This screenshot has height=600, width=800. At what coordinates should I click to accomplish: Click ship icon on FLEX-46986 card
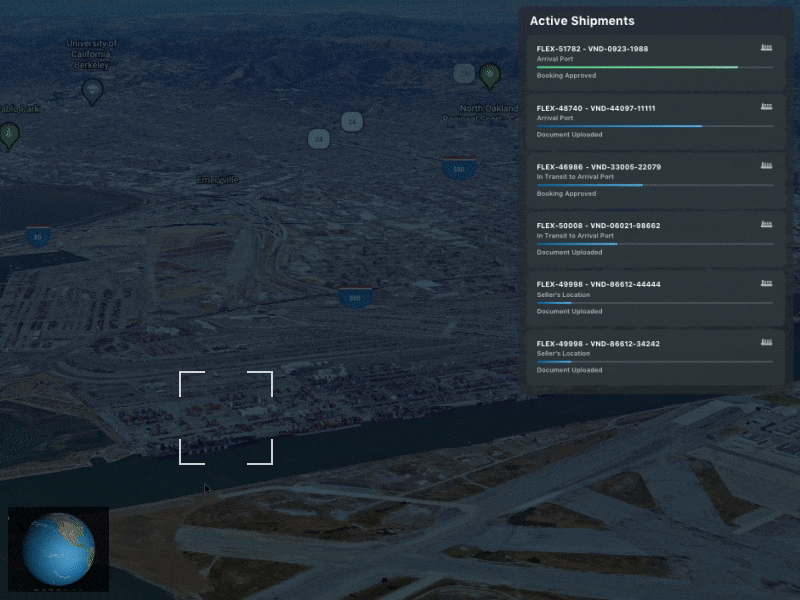coord(766,165)
